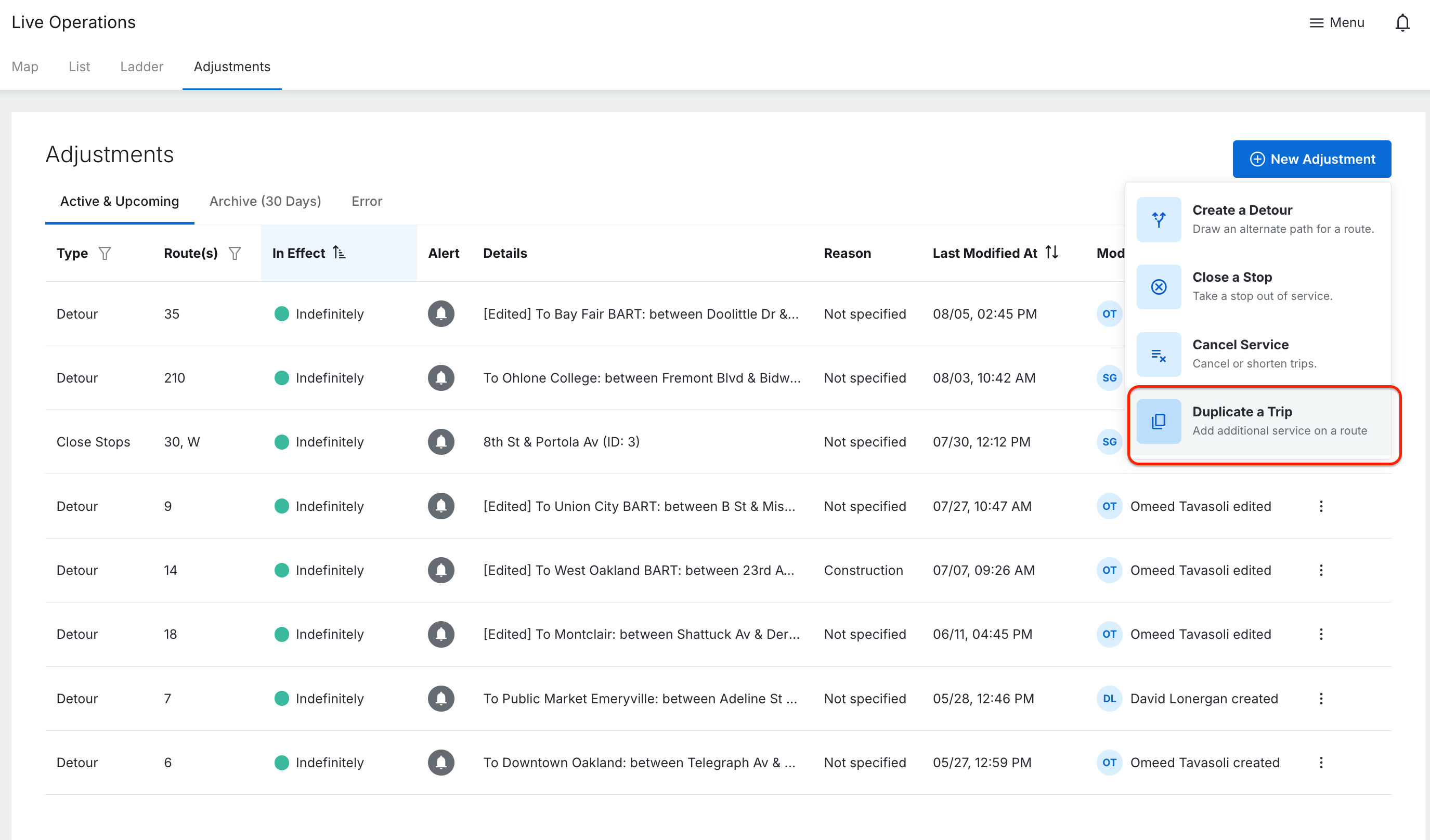Viewport: 1430px width, 840px height.
Task: Sort by Last Modified At column
Action: click(x=1052, y=253)
